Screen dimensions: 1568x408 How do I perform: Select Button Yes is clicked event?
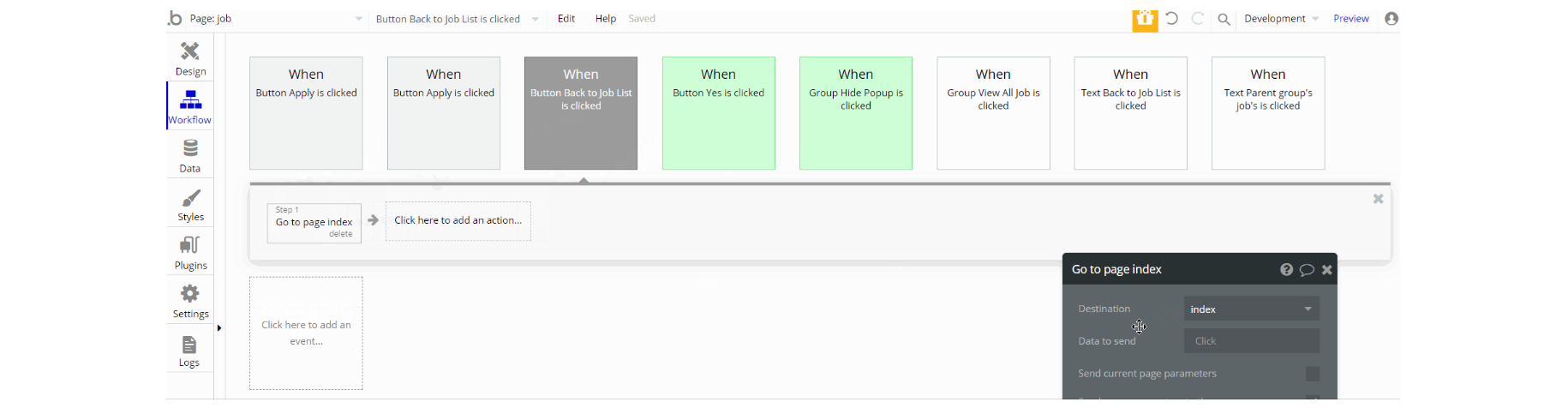pyautogui.click(x=719, y=113)
